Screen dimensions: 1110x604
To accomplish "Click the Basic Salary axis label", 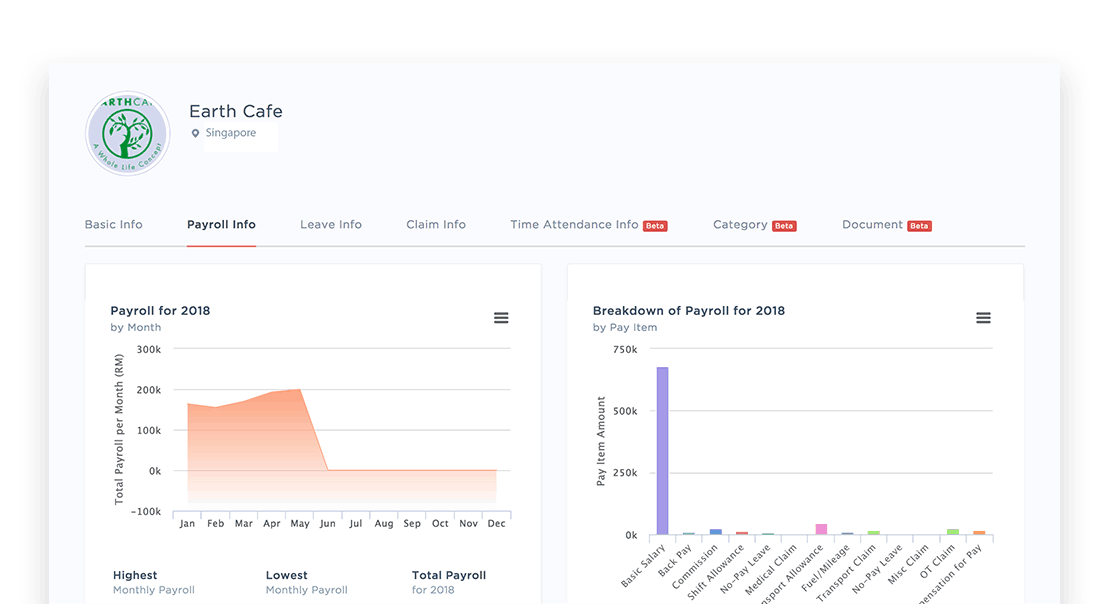I will pyautogui.click(x=643, y=566).
